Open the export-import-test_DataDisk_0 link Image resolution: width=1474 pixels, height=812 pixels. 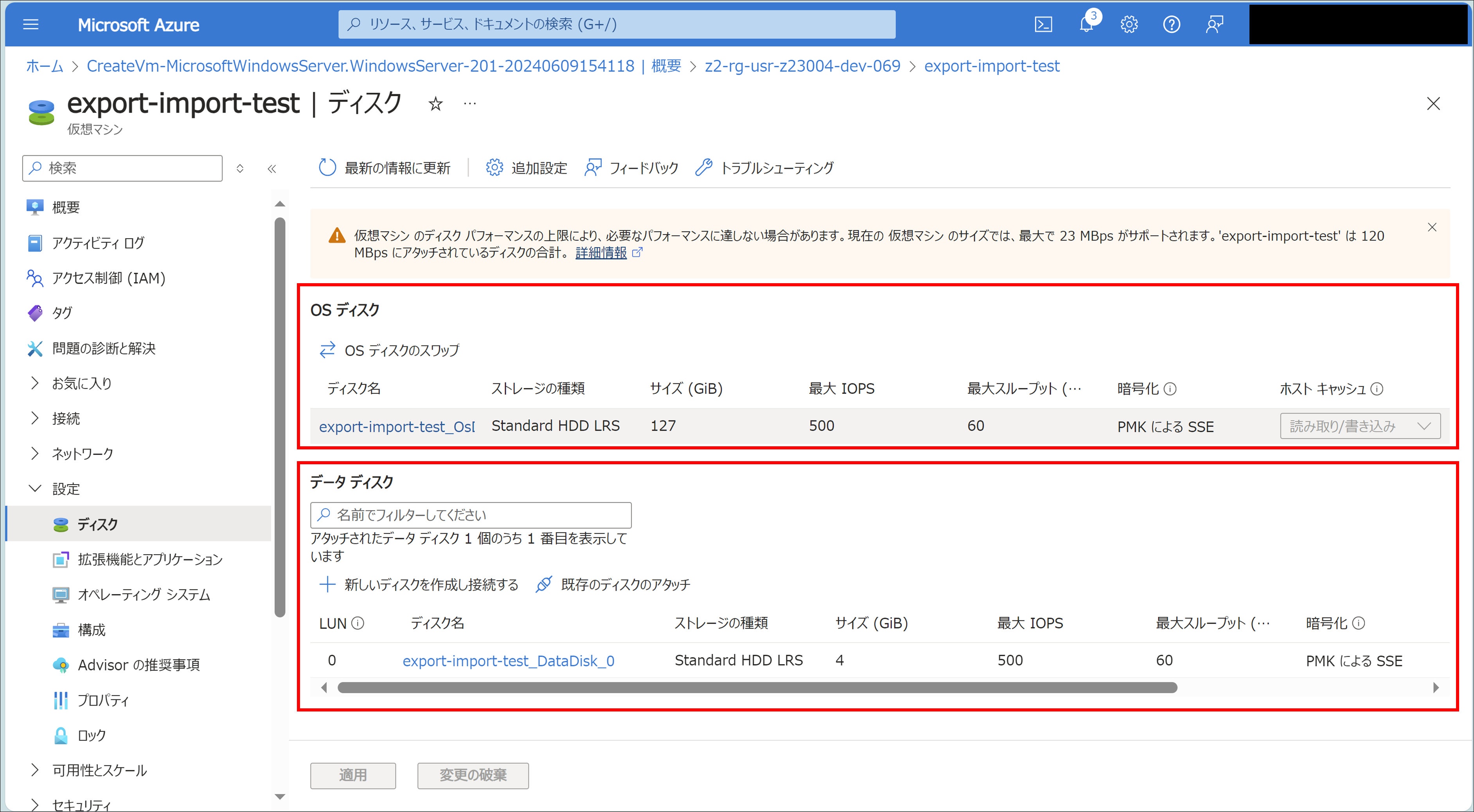[508, 661]
